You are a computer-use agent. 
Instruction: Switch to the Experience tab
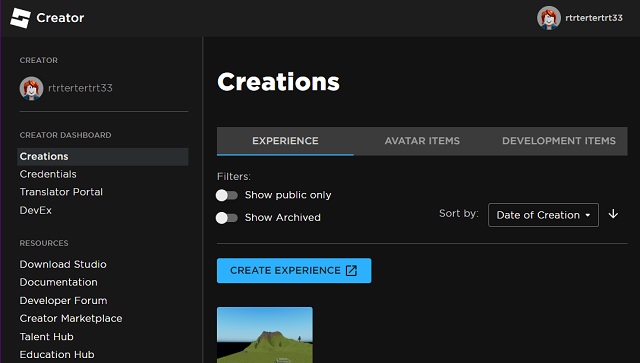(x=285, y=141)
